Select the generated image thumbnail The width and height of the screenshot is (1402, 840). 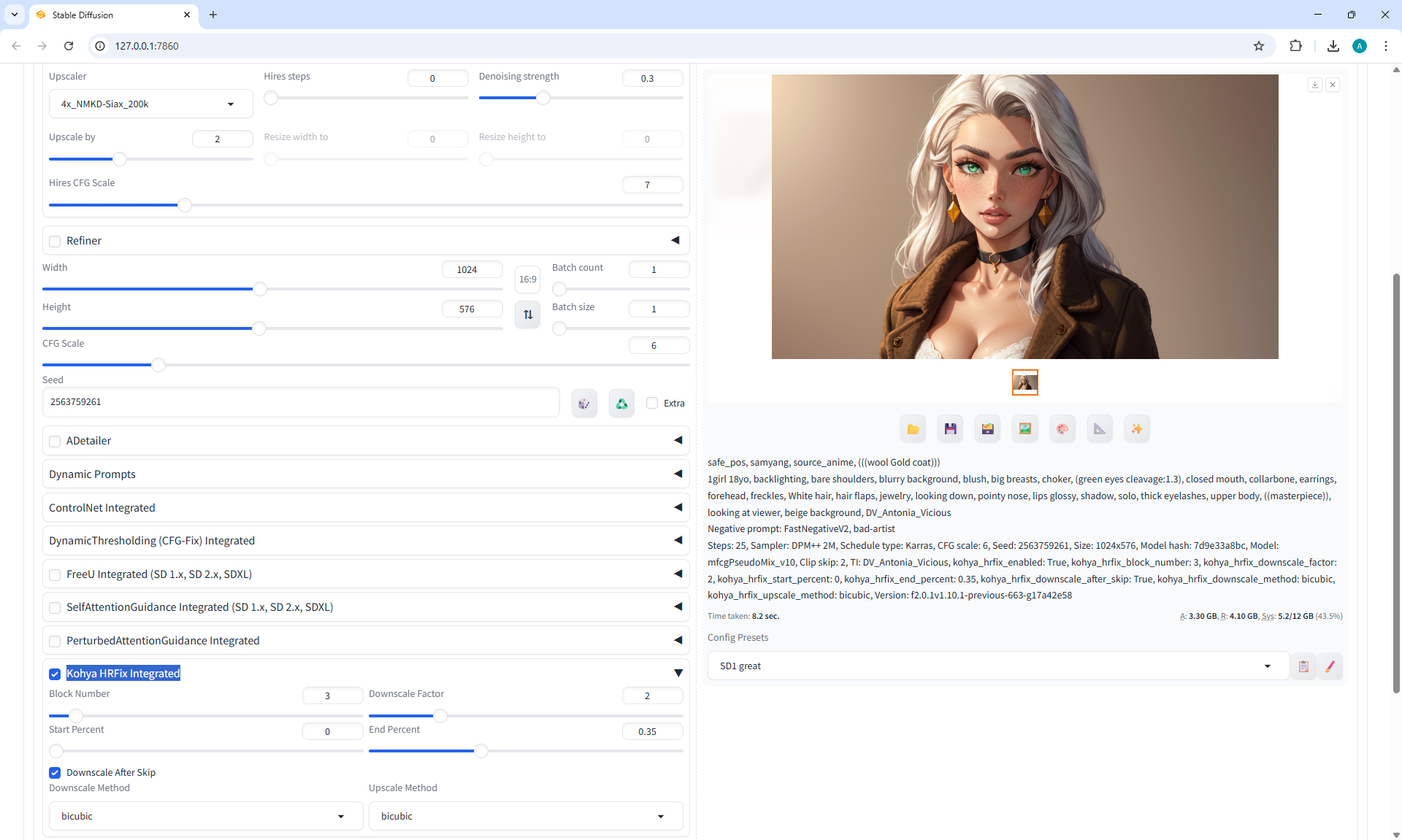(x=1024, y=382)
